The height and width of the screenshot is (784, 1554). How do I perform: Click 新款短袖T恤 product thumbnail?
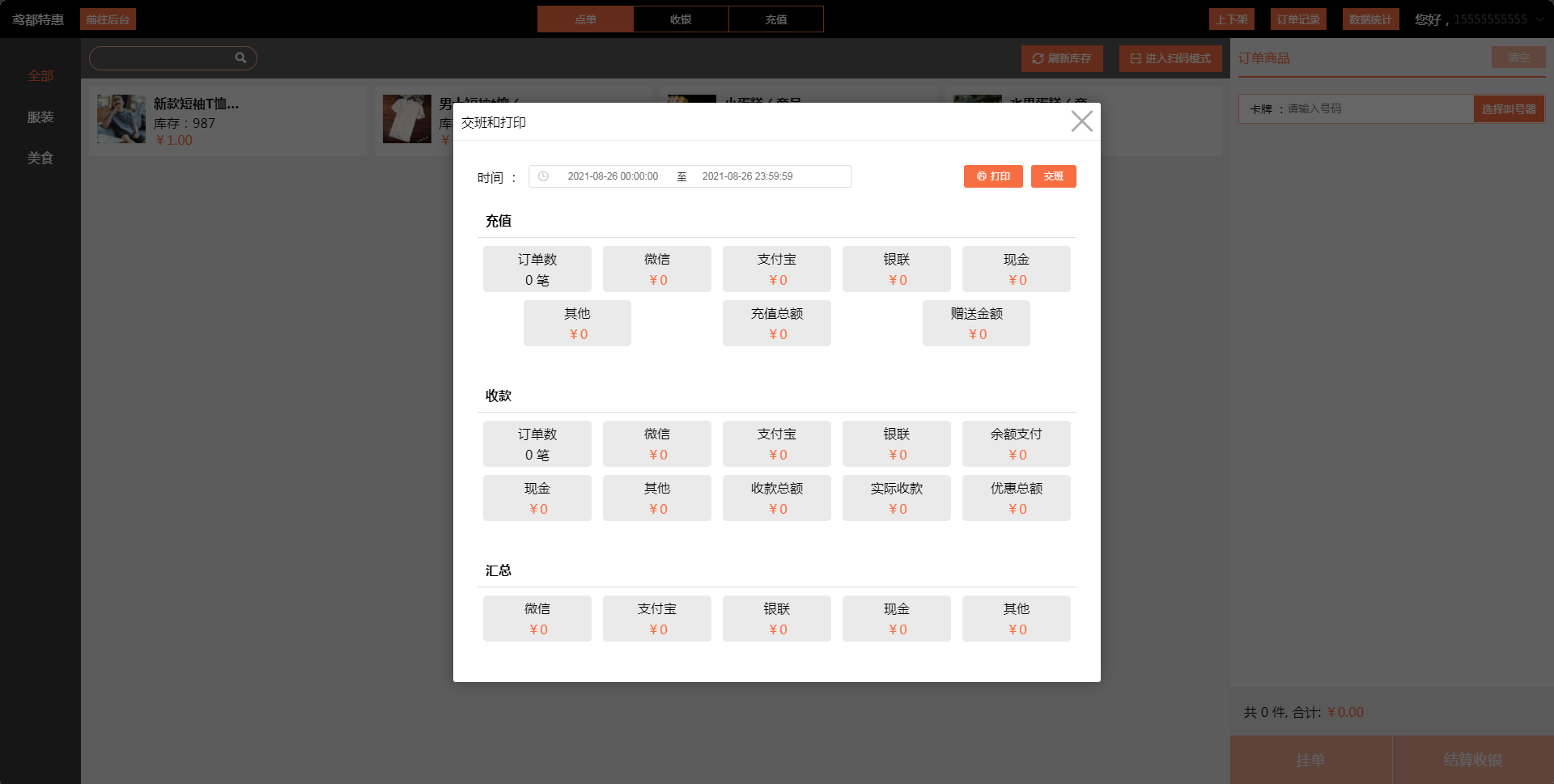point(121,119)
